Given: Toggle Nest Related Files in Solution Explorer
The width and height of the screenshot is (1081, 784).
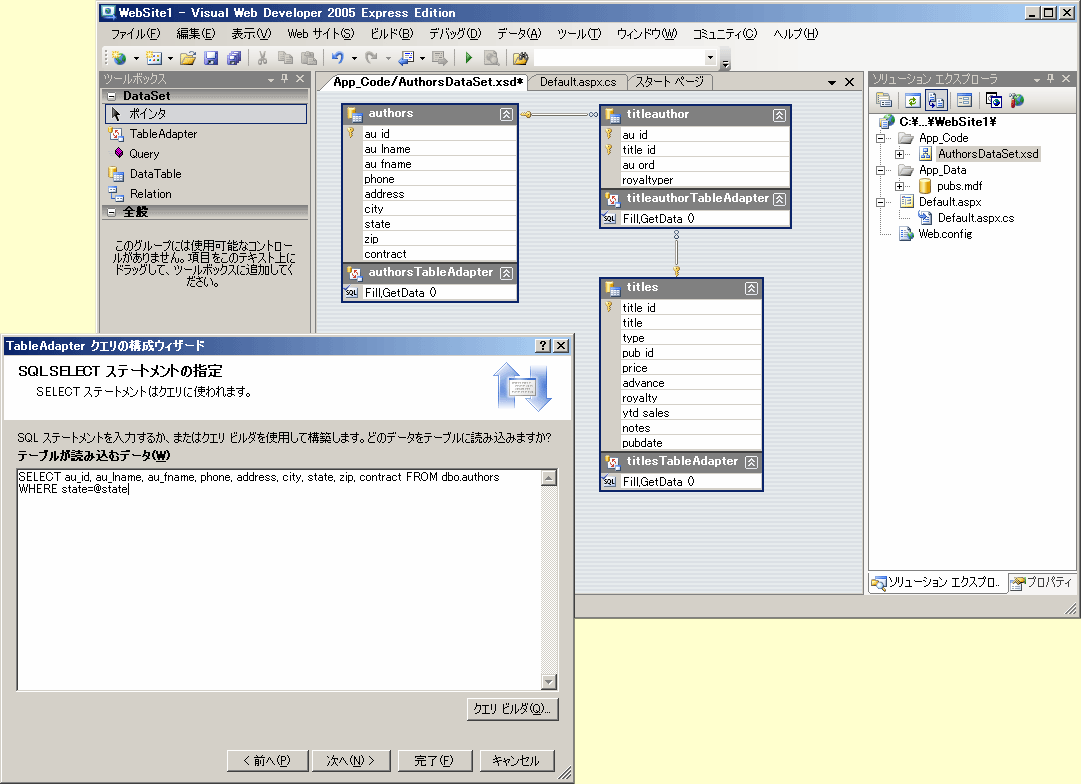Looking at the screenshot, I should pos(936,101).
